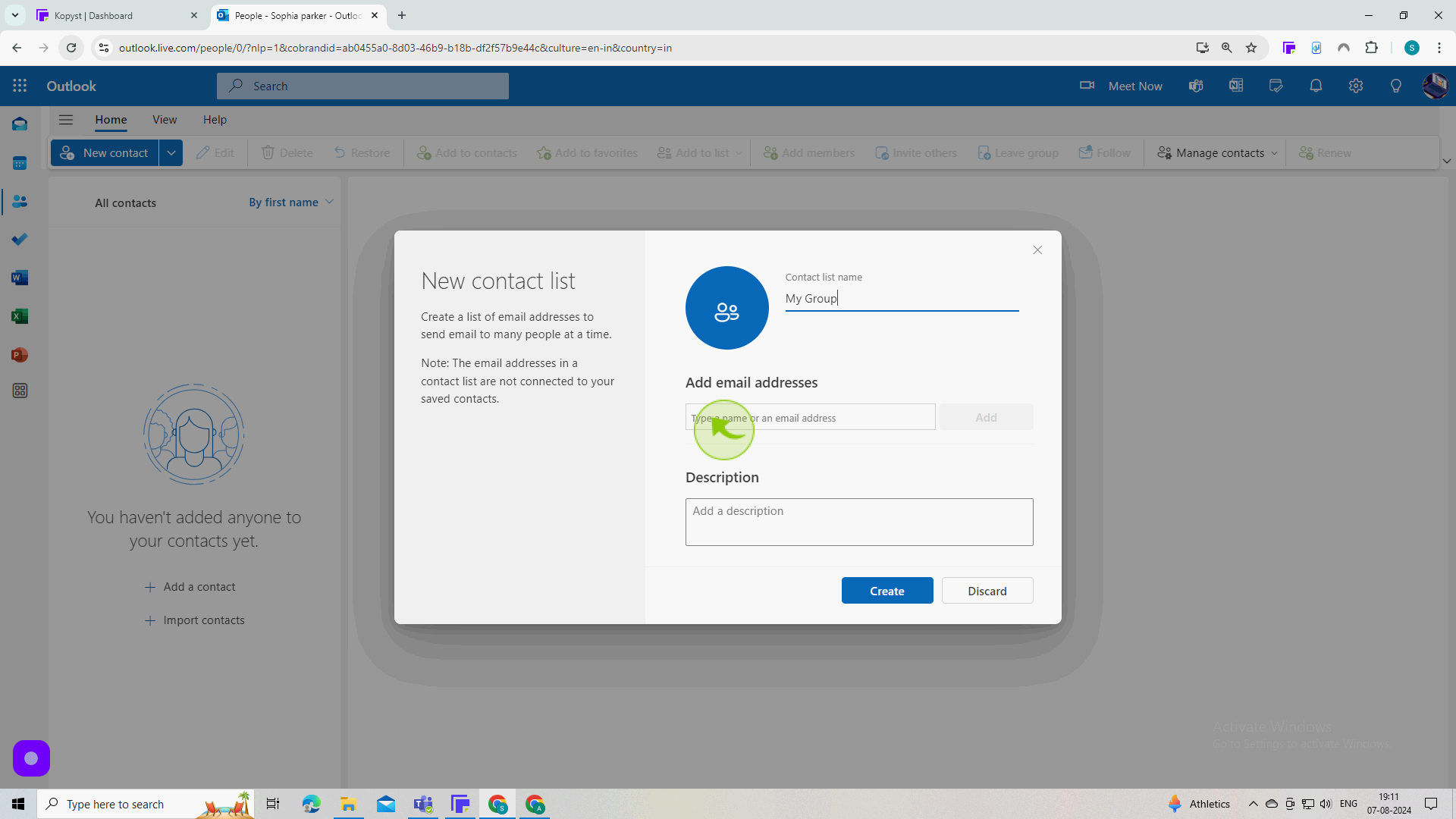Click the Add description text area

859,522
